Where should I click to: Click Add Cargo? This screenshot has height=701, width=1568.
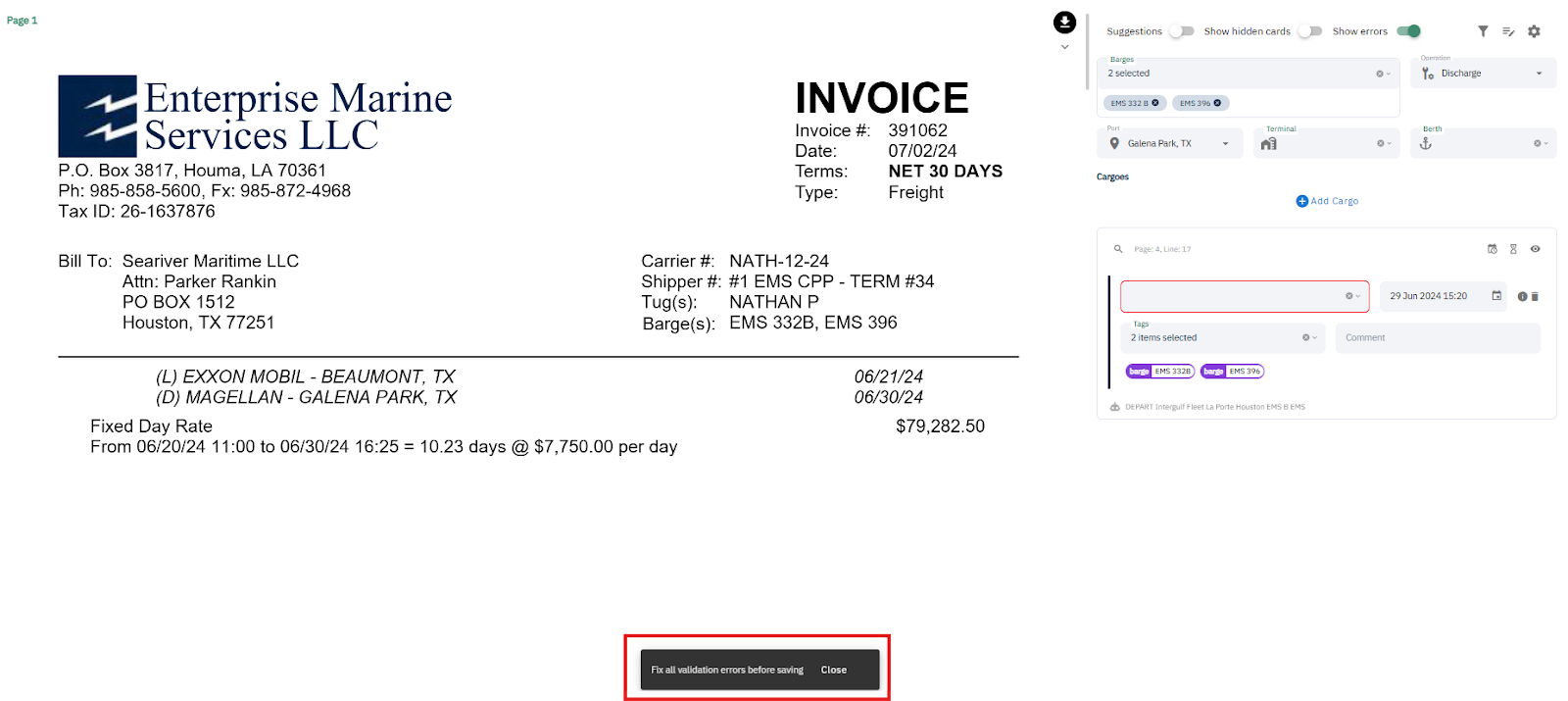[x=1327, y=201]
